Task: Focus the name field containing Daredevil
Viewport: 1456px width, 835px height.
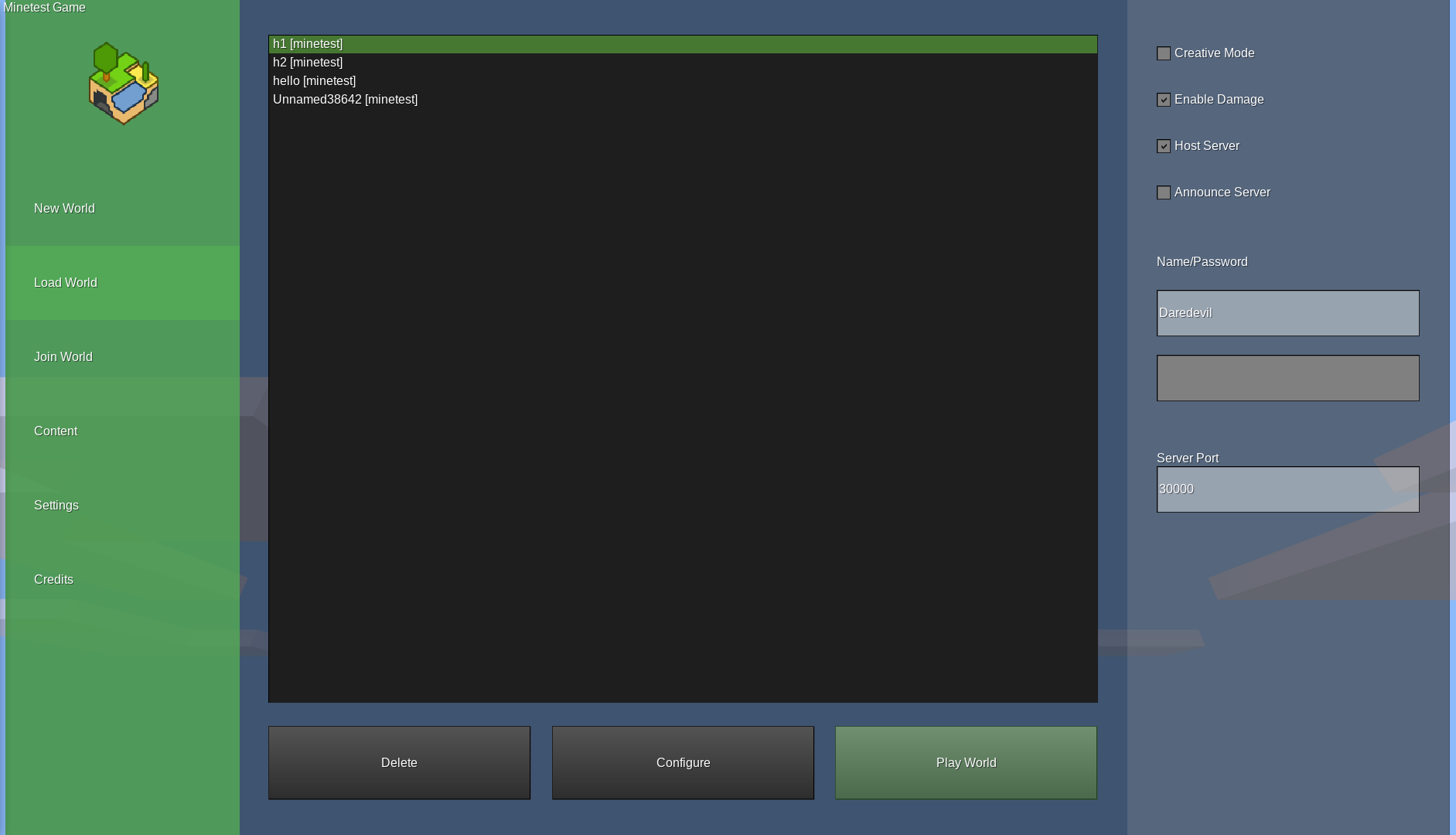Action: click(1287, 313)
